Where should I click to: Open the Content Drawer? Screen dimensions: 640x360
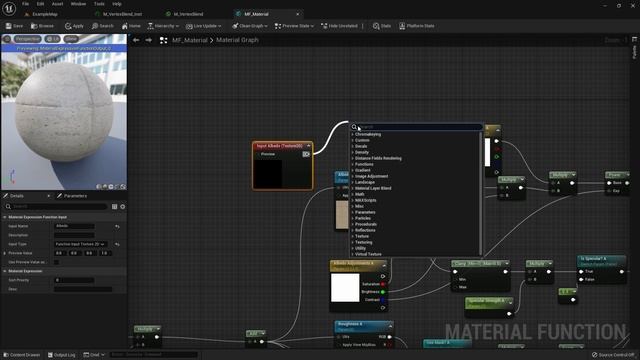[x=22, y=355]
